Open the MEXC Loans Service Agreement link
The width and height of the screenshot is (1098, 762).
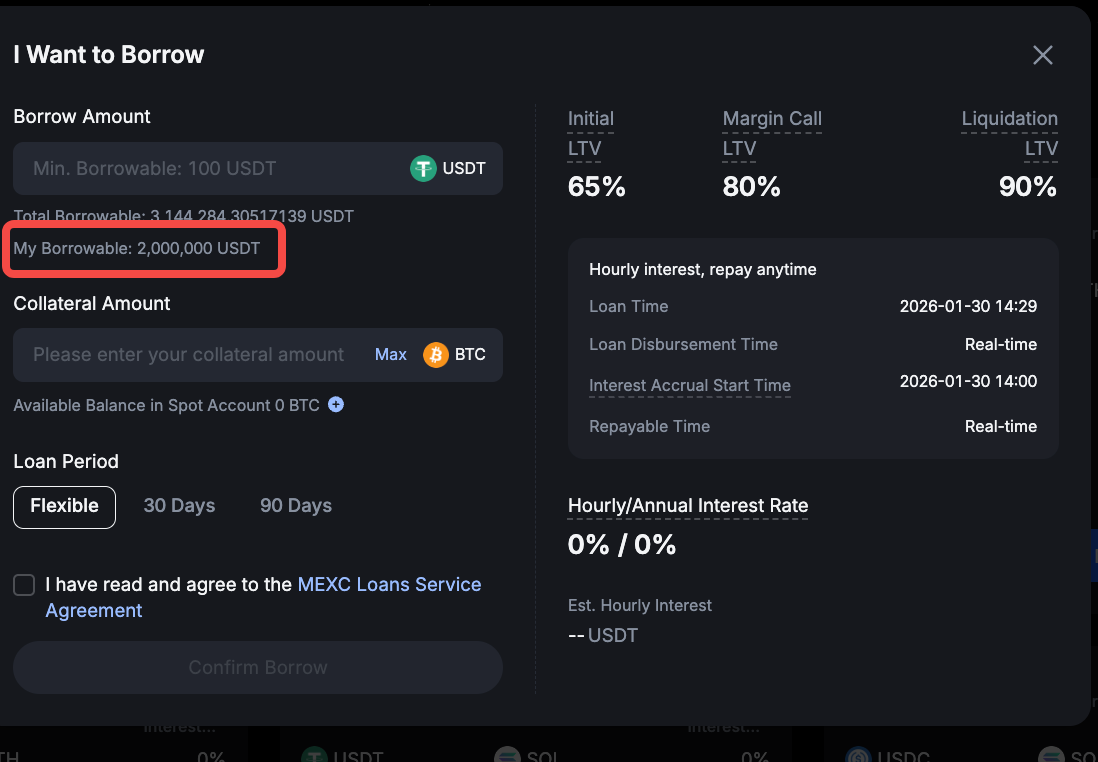click(x=389, y=585)
